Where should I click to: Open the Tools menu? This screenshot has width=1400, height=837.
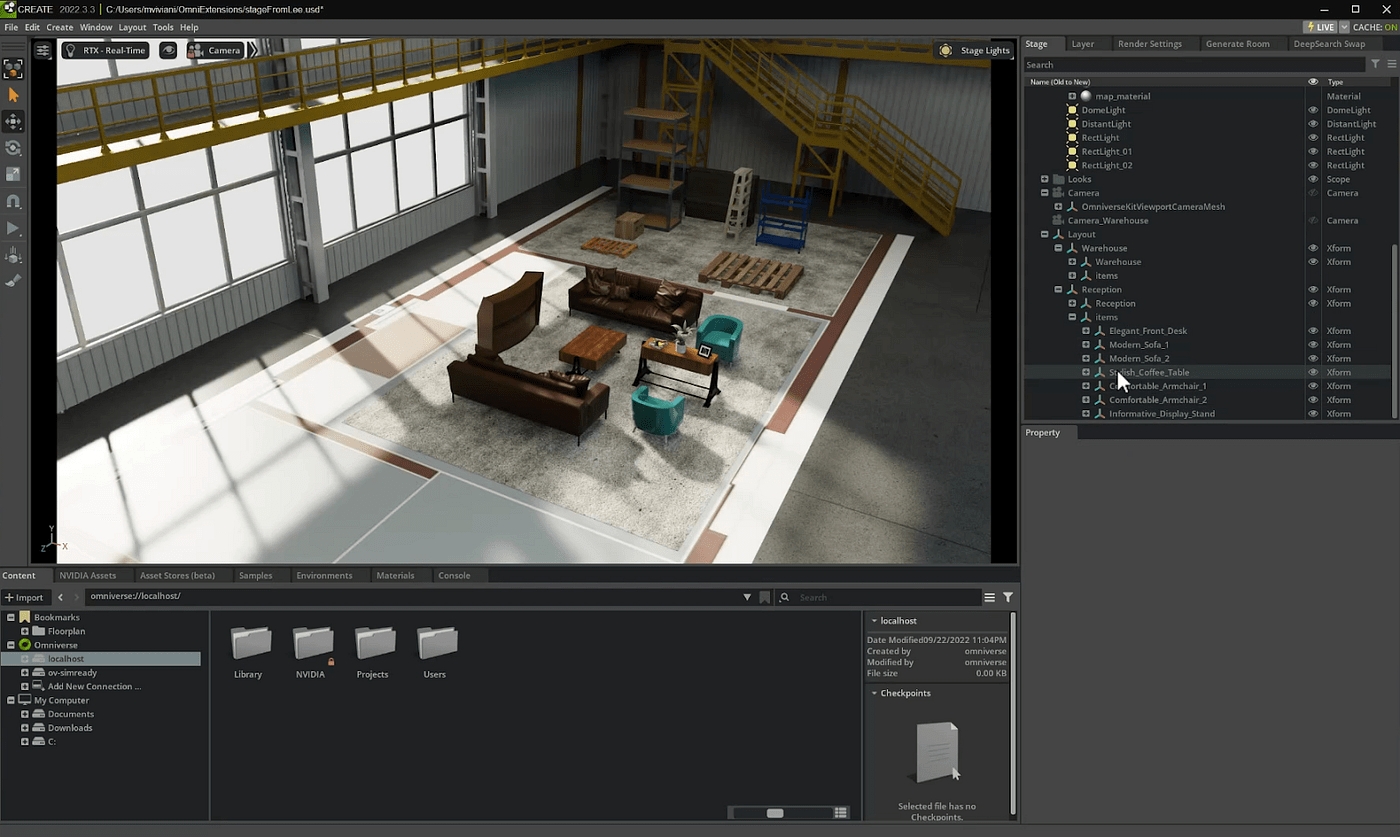[x=163, y=27]
